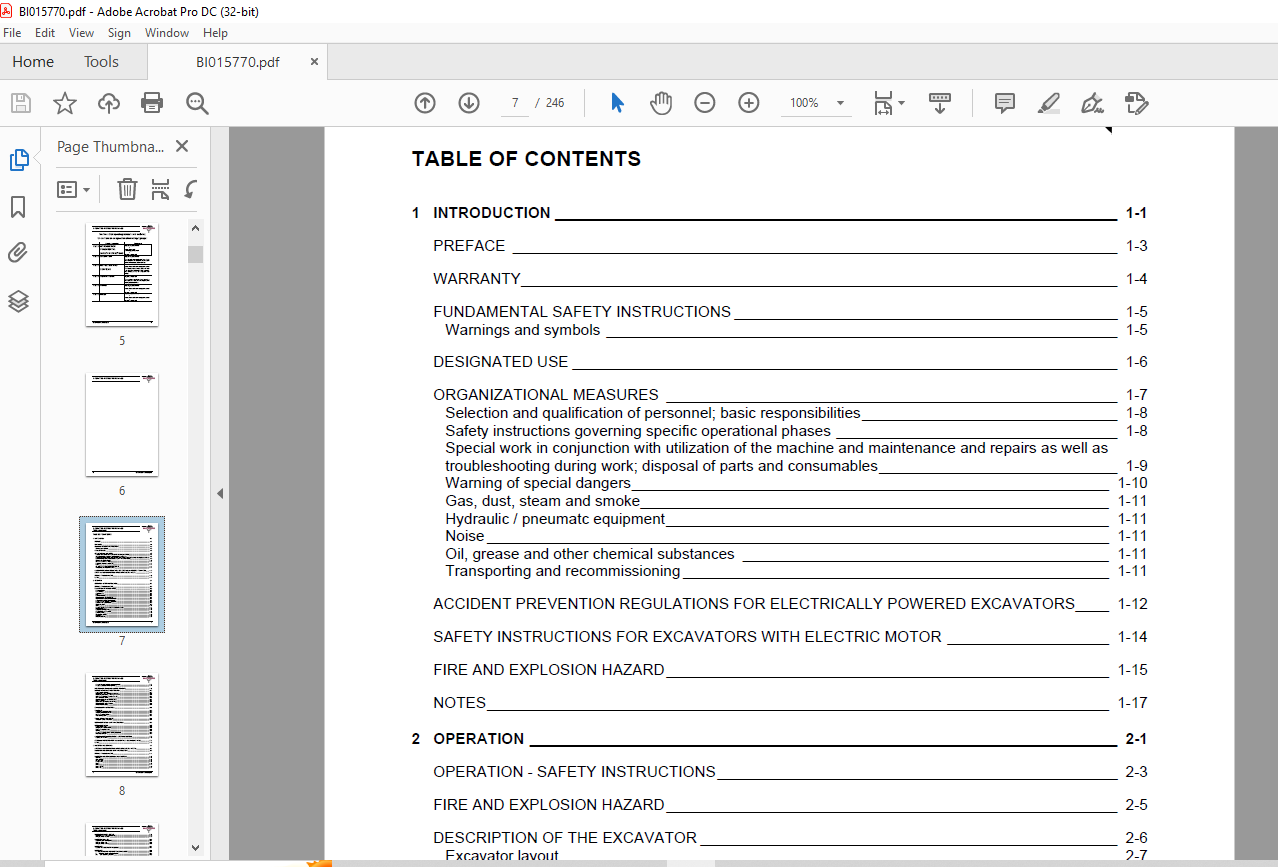Viewport: 1278px width, 867px height.
Task: Delete selected page trash icon
Action: (127, 189)
